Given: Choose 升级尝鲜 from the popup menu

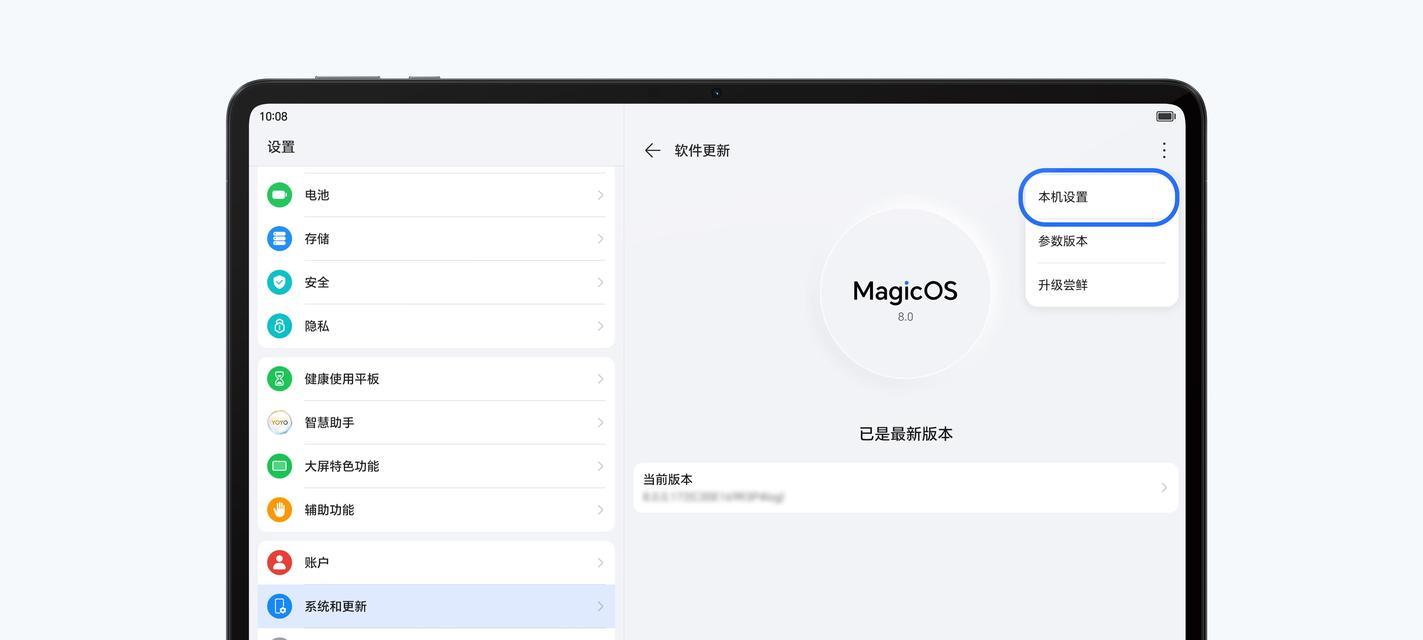Looking at the screenshot, I should 1100,285.
